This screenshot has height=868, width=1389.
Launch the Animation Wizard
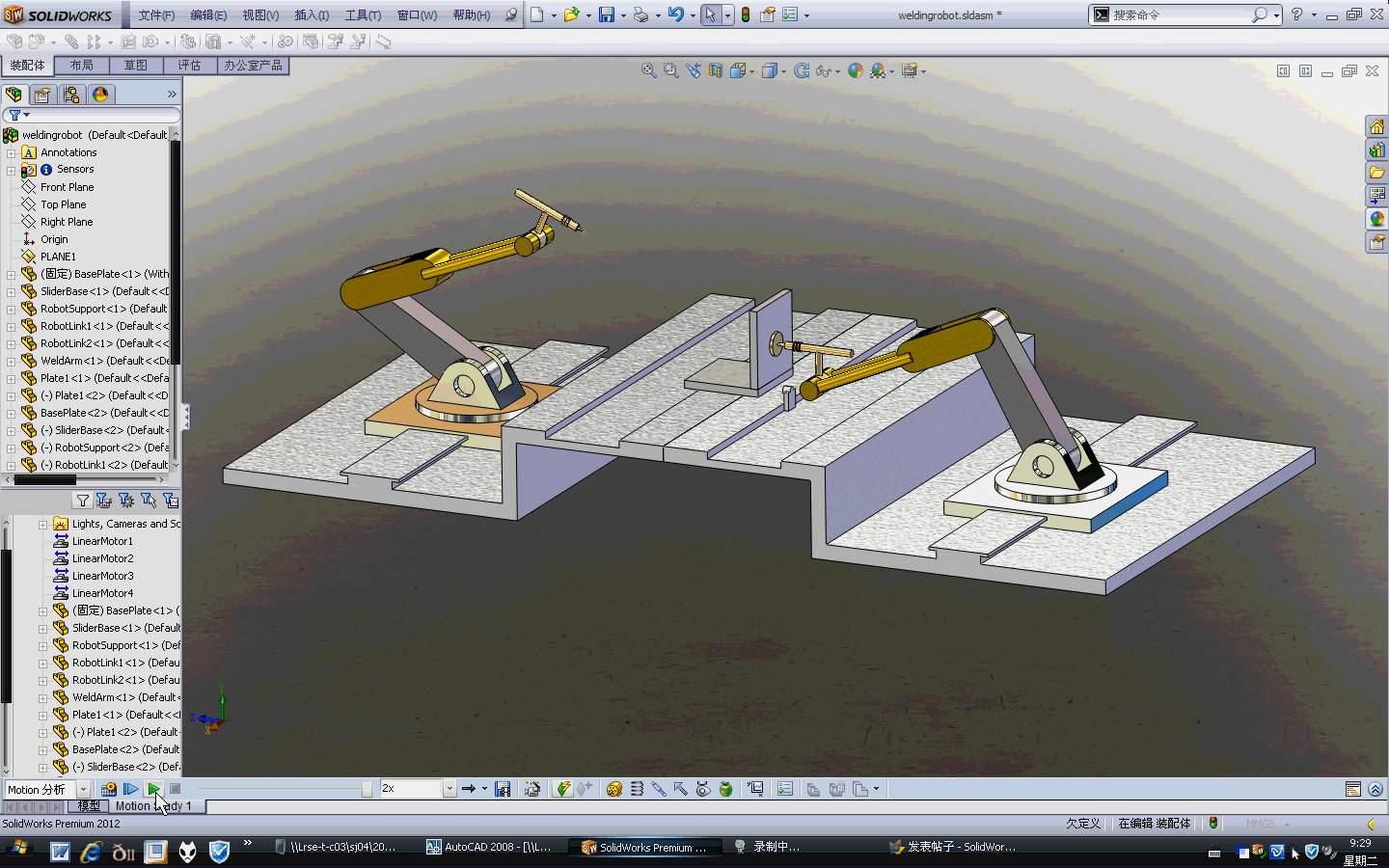[531, 789]
